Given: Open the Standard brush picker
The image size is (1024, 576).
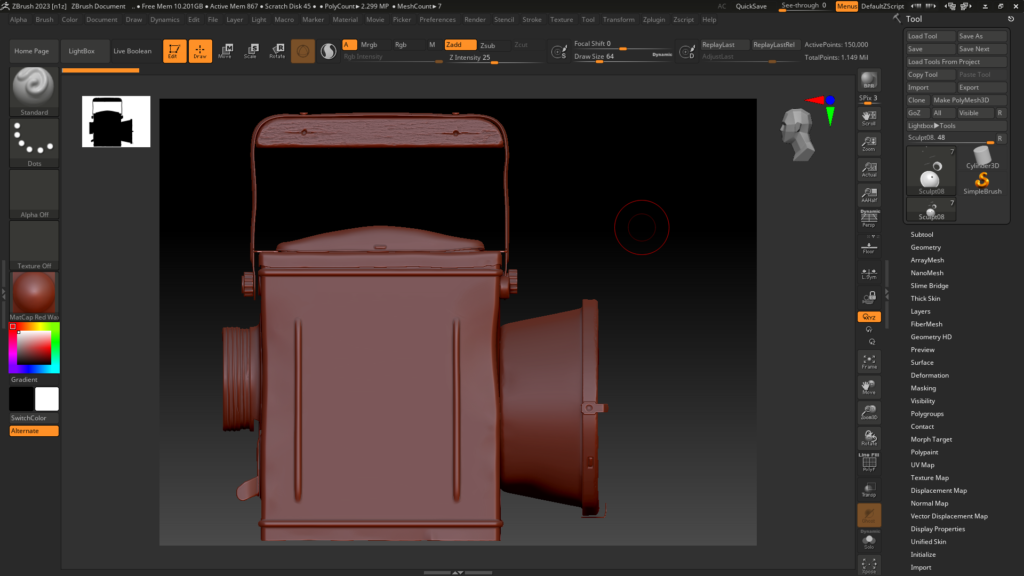Looking at the screenshot, I should click(33, 88).
